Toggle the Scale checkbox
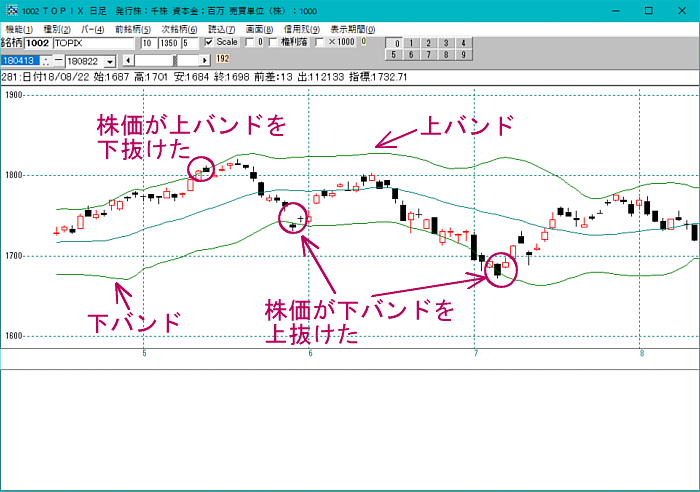Image resolution: width=700 pixels, height=492 pixels. pos(209,43)
